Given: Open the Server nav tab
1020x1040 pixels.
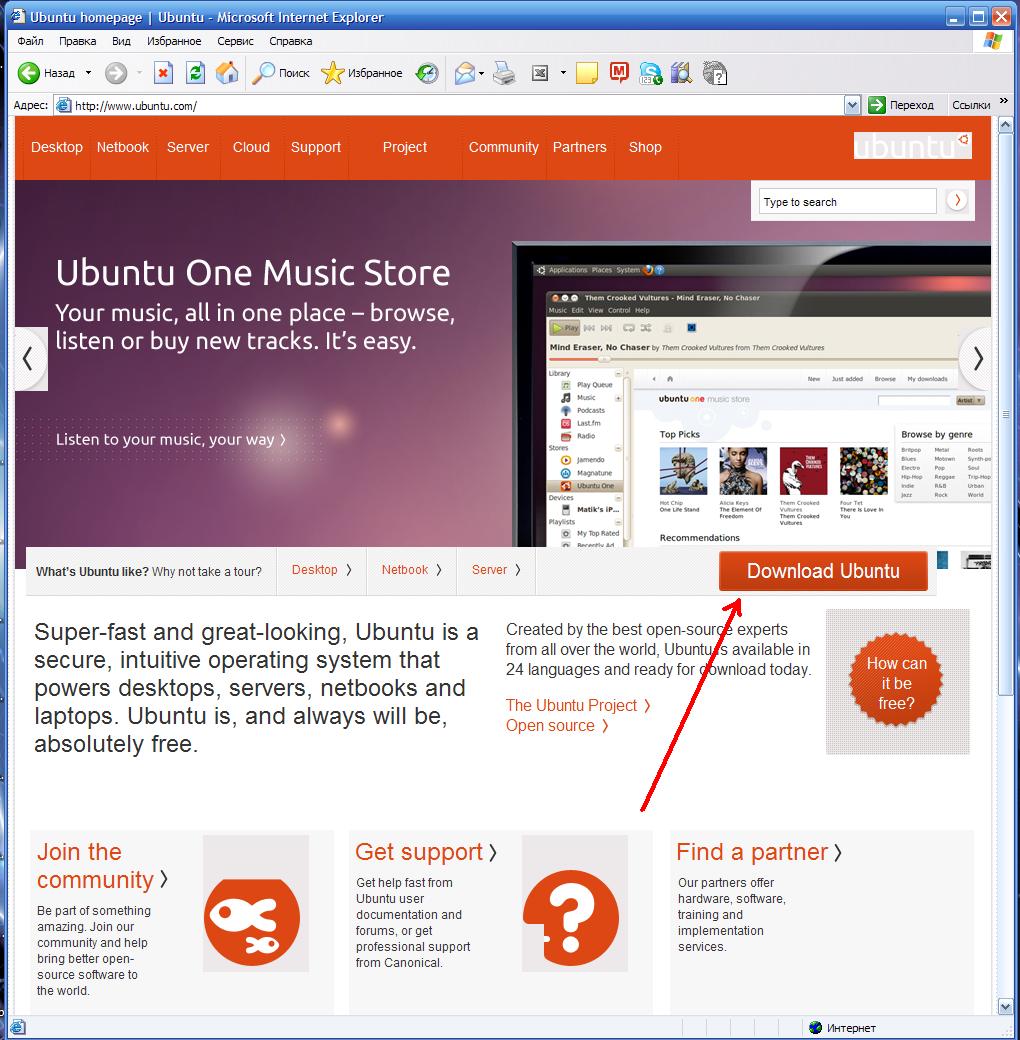Looking at the screenshot, I should click(188, 147).
